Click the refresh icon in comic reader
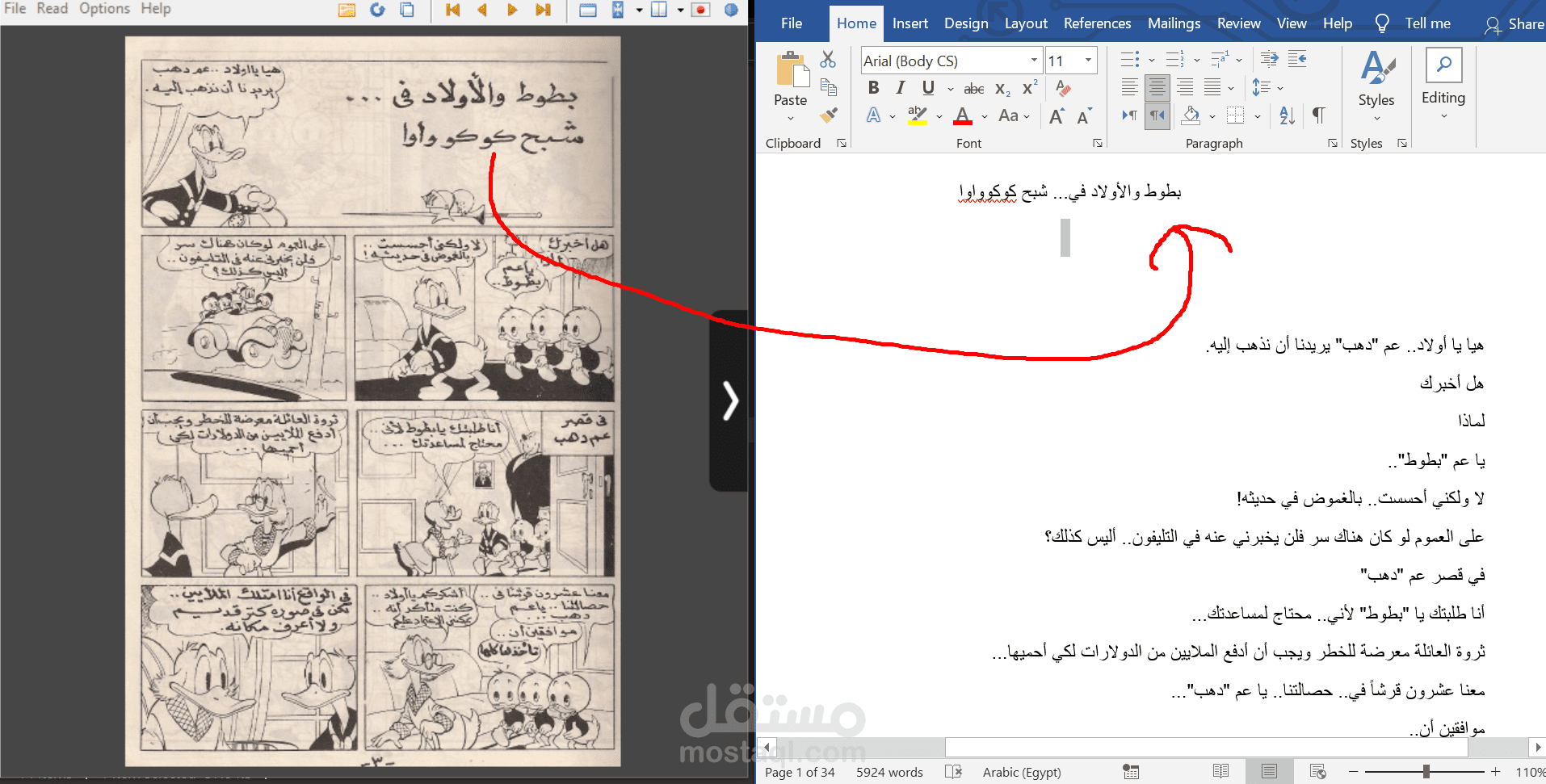 (x=377, y=10)
